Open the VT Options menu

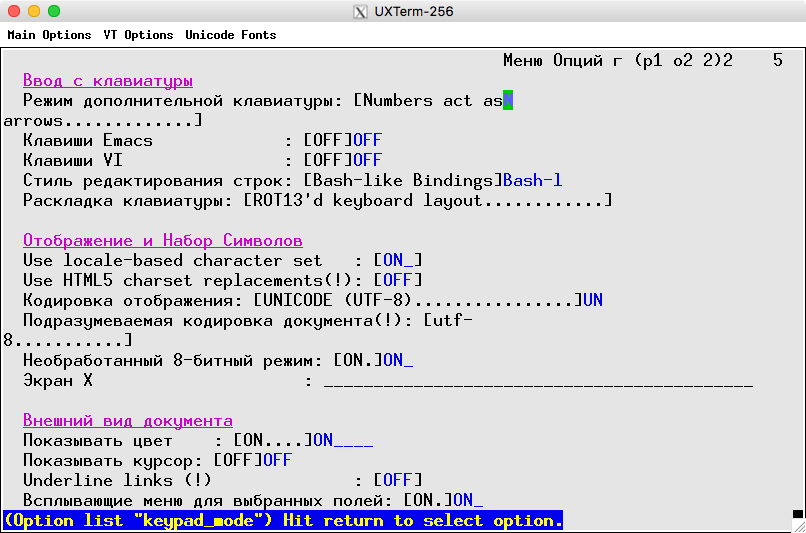click(x=138, y=35)
